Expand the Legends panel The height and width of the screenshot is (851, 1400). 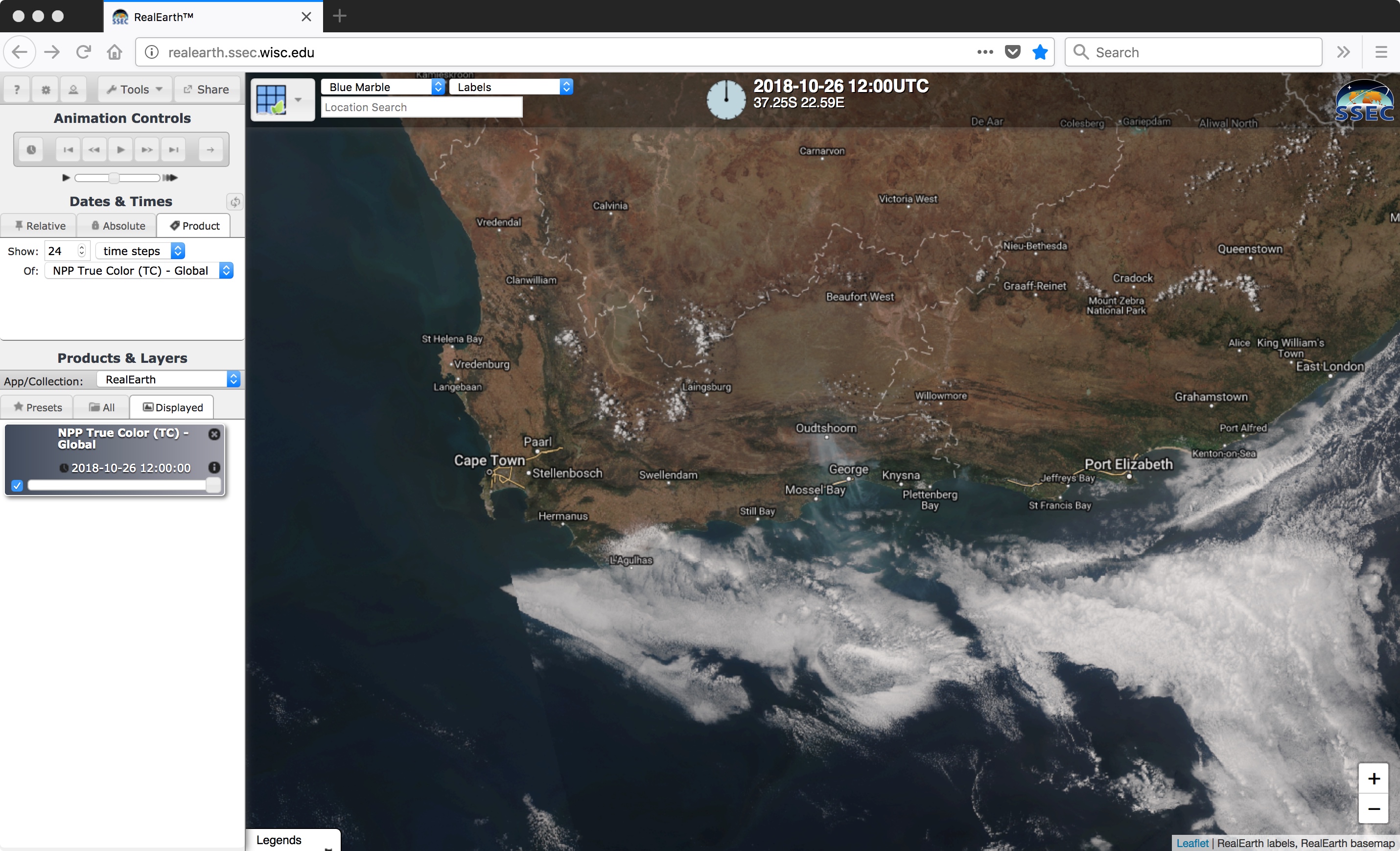[x=294, y=840]
